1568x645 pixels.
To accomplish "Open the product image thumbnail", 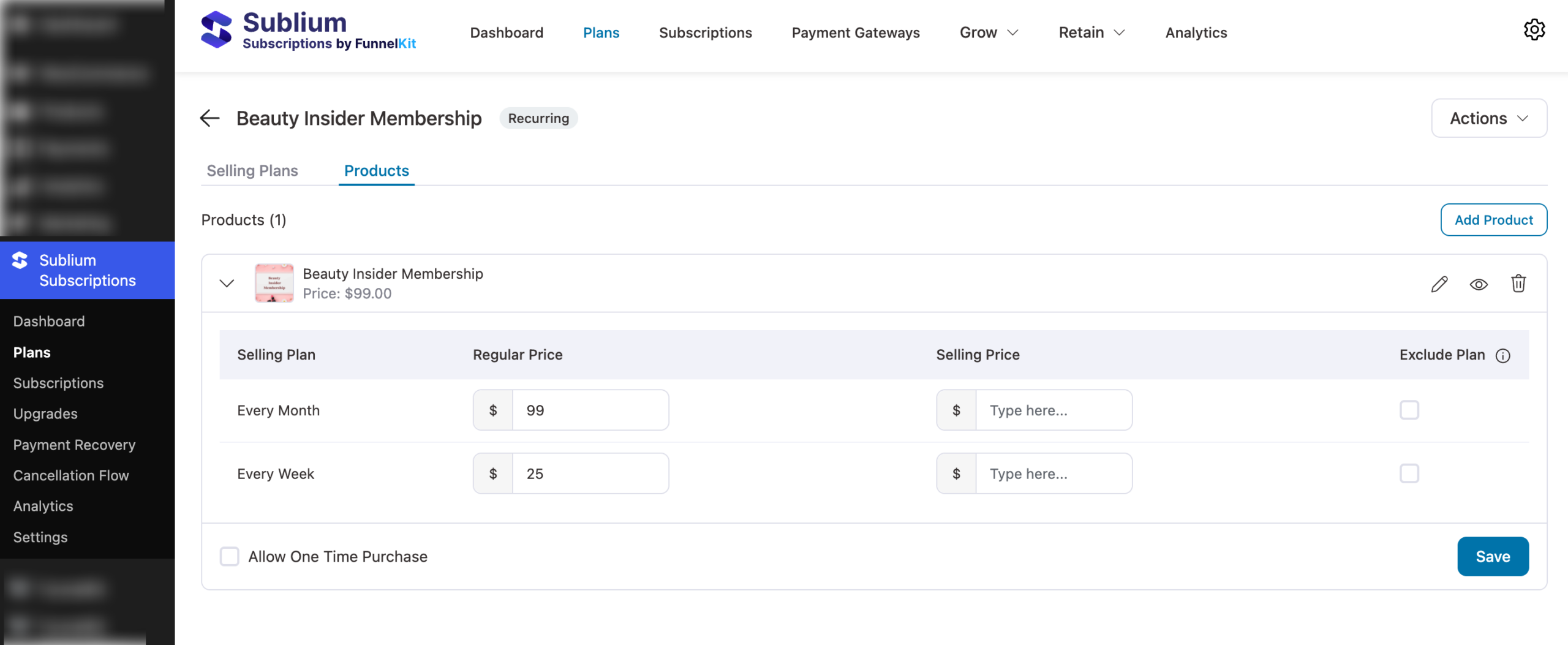I will pos(273,283).
